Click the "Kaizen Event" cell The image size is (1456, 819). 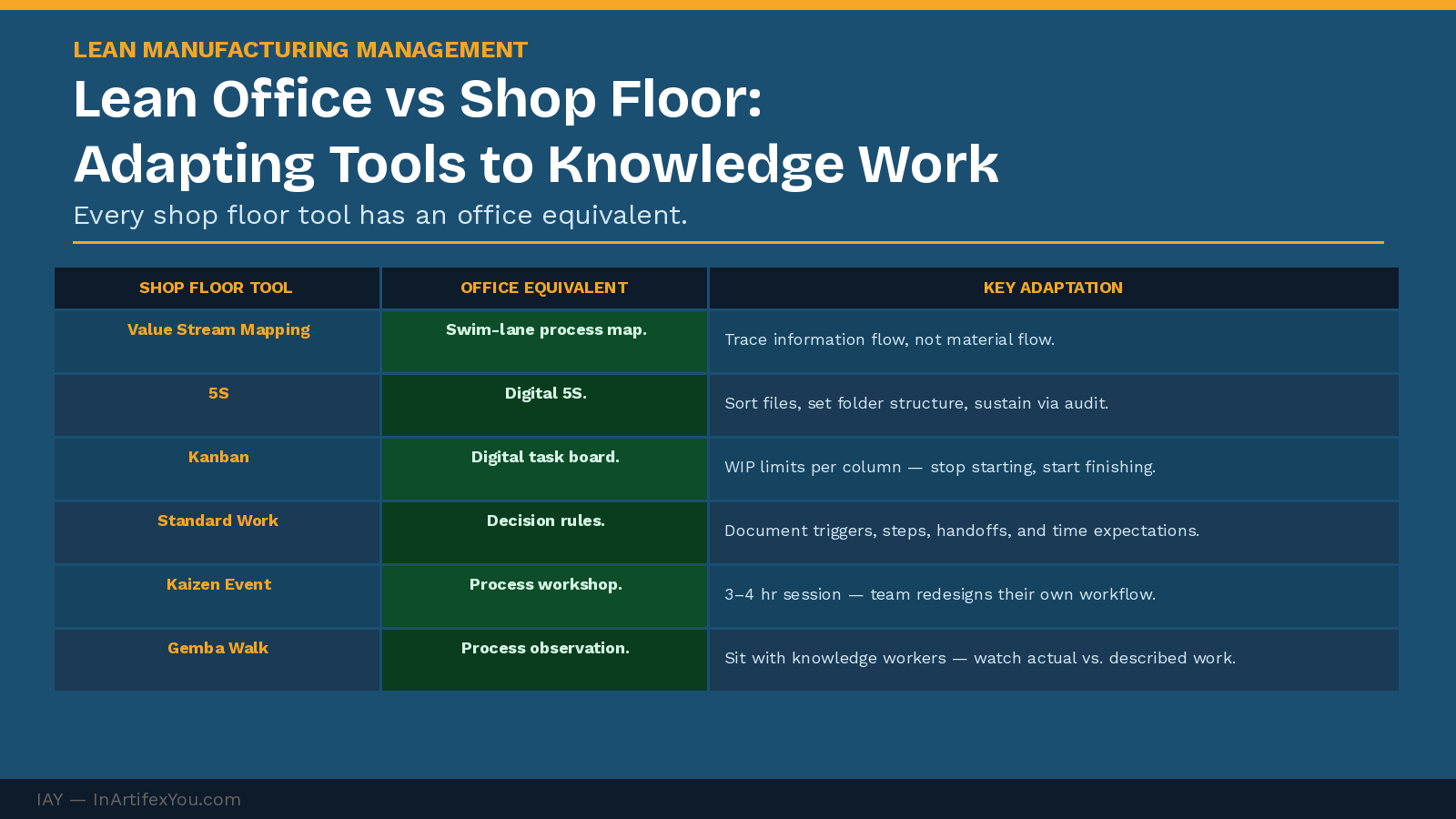218,584
